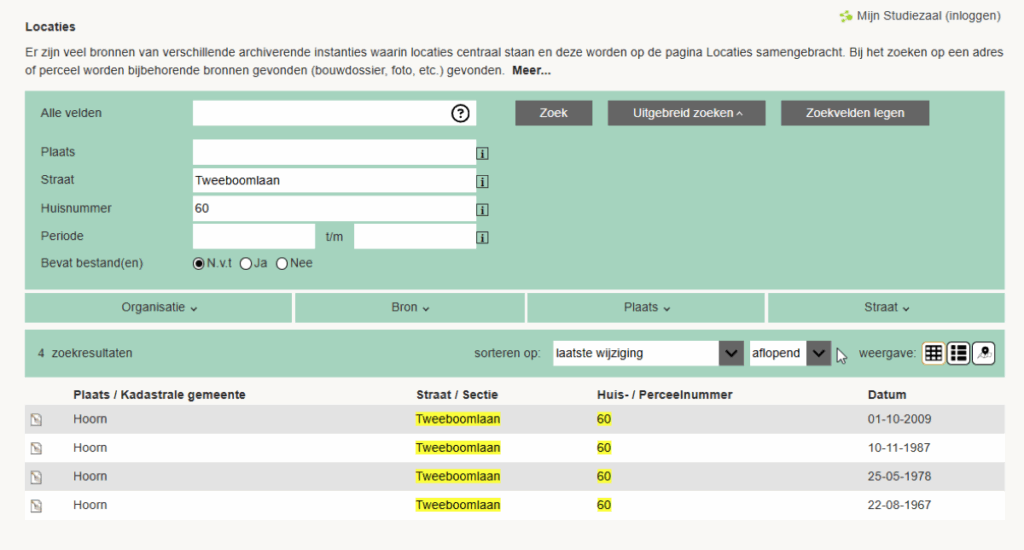Open the record icon for the 01-10-2009 result
The image size is (1024, 550).
click(x=36, y=420)
